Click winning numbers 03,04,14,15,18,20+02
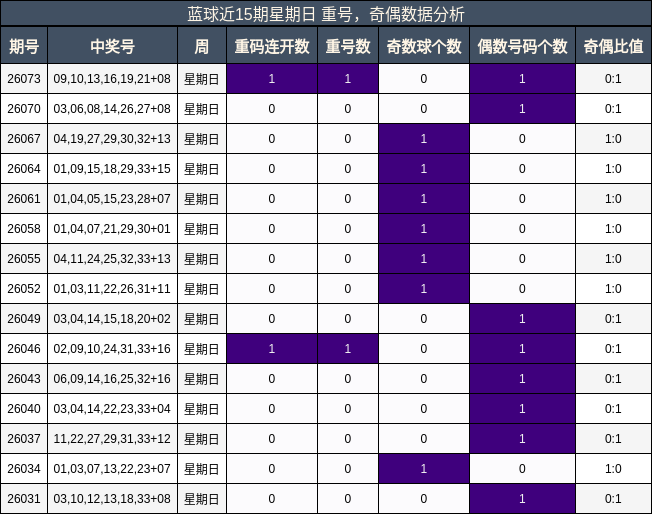 click(x=112, y=319)
